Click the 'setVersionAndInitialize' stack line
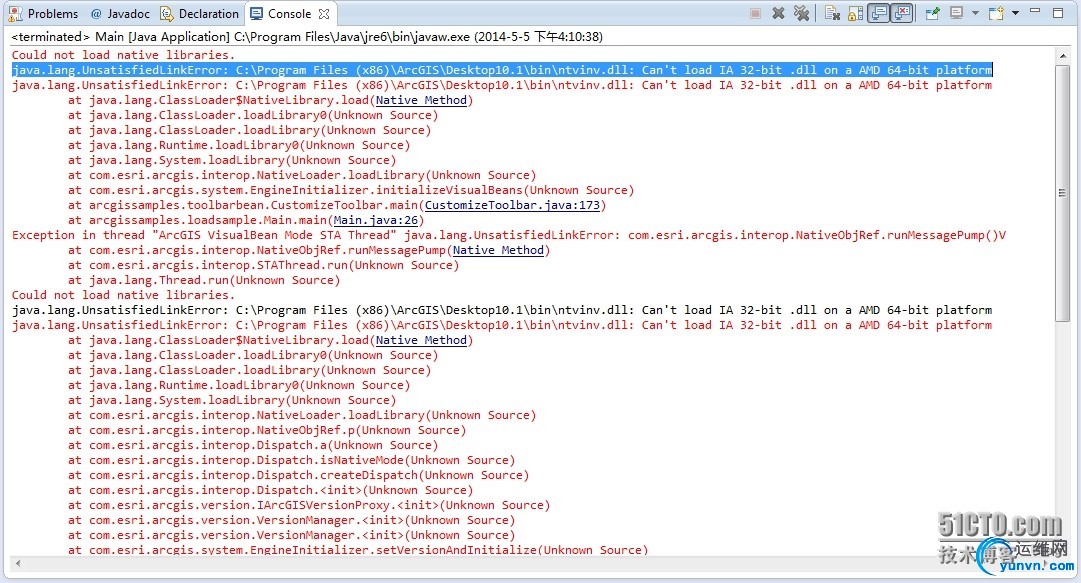This screenshot has width=1081, height=583. coord(358,550)
